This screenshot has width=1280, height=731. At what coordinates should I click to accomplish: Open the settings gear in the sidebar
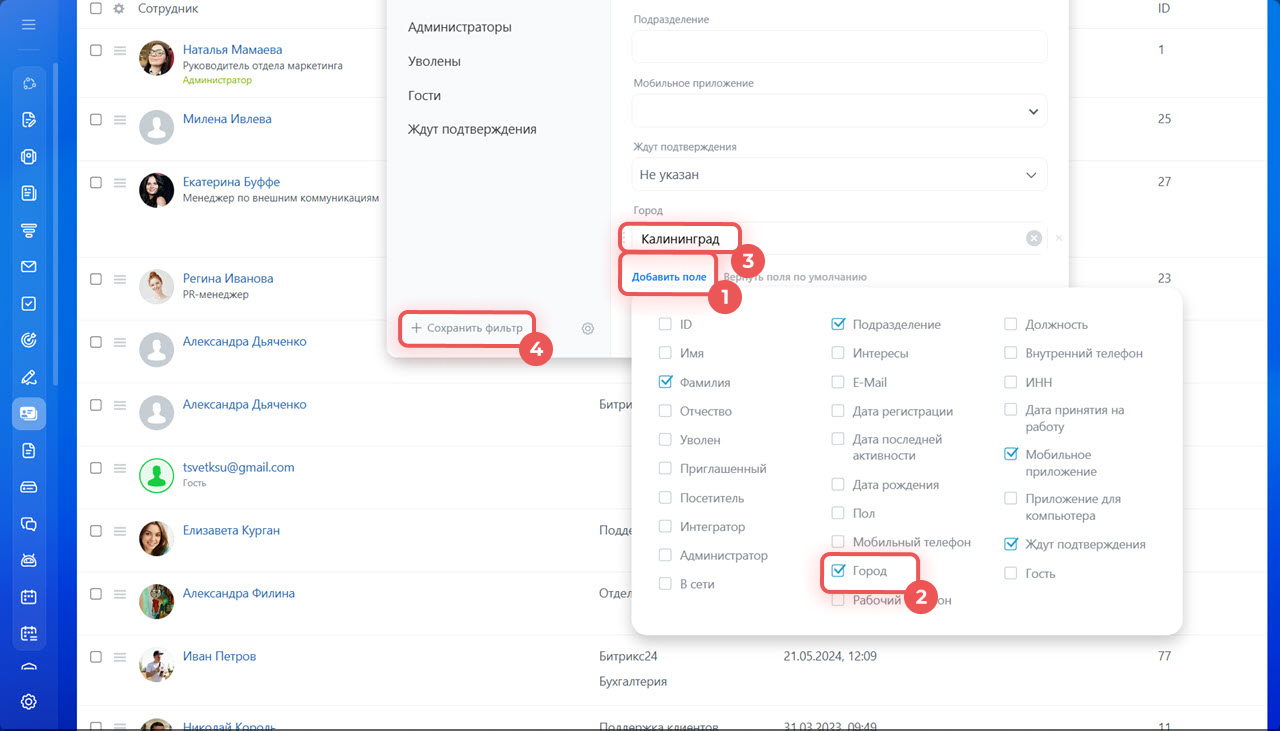point(28,702)
